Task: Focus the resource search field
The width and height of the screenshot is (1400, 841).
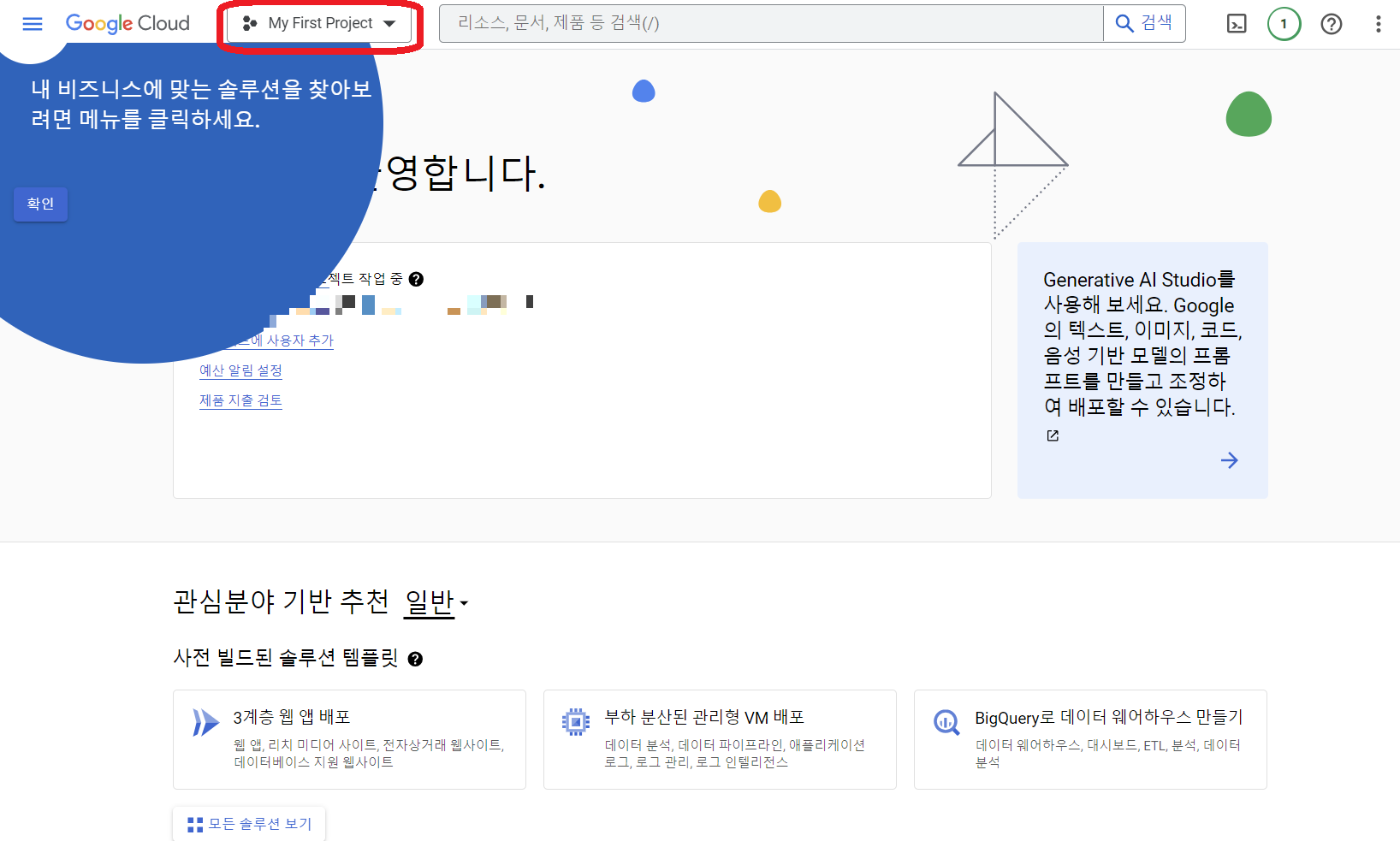Action: (771, 24)
